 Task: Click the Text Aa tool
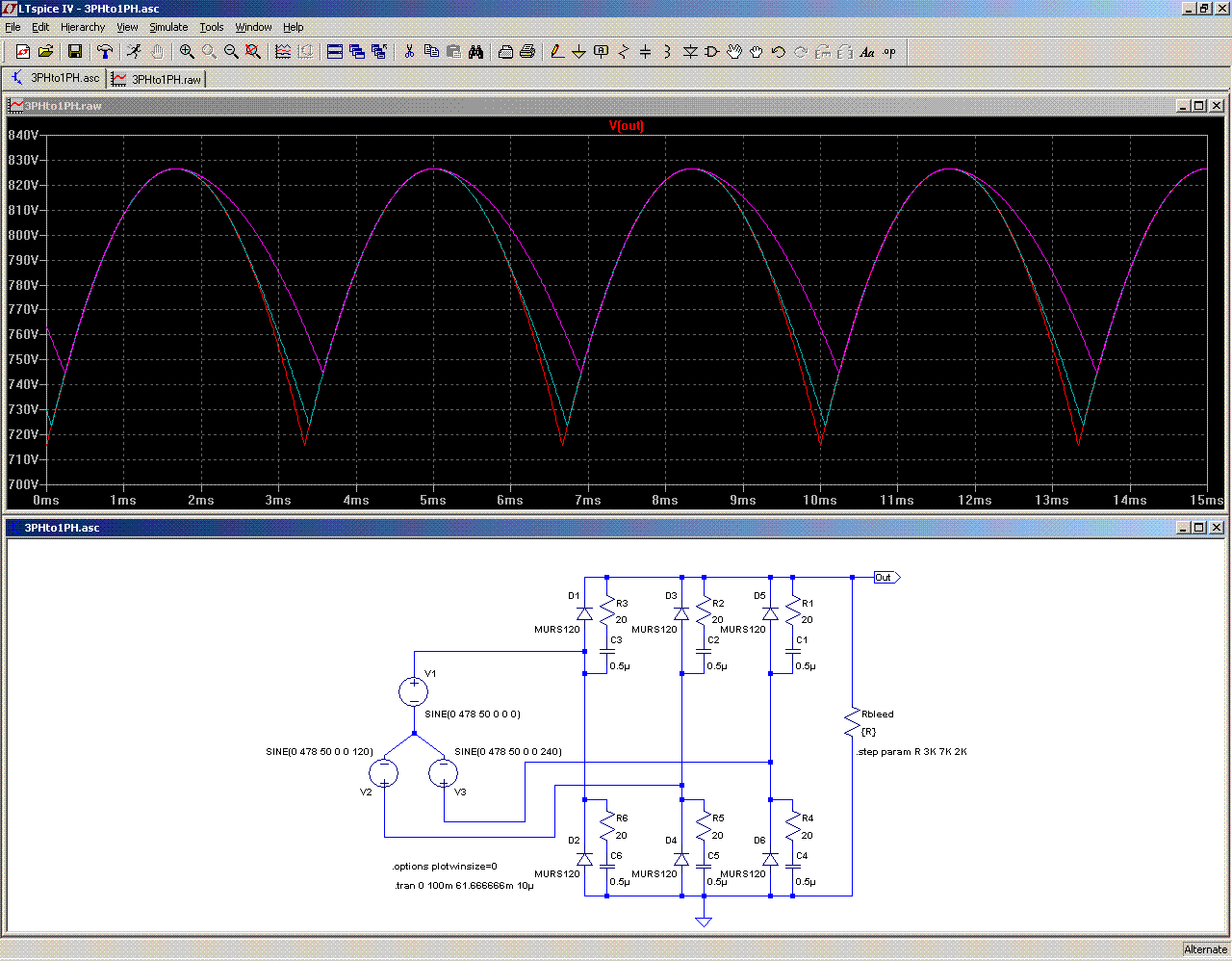click(x=867, y=52)
